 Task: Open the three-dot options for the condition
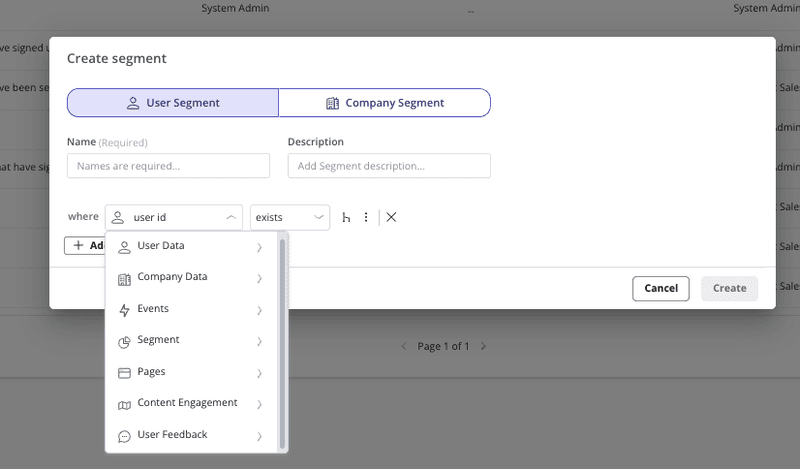(x=366, y=217)
